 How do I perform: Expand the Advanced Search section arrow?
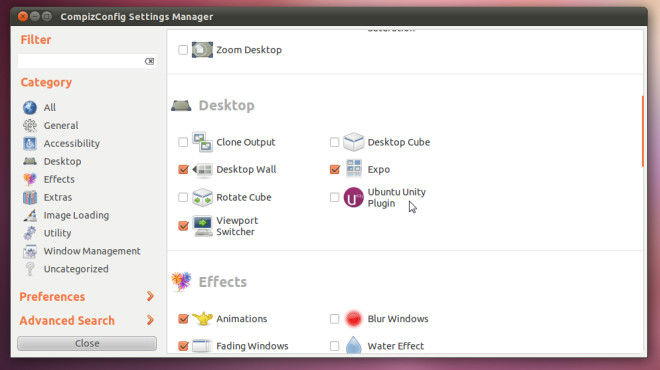coord(150,320)
